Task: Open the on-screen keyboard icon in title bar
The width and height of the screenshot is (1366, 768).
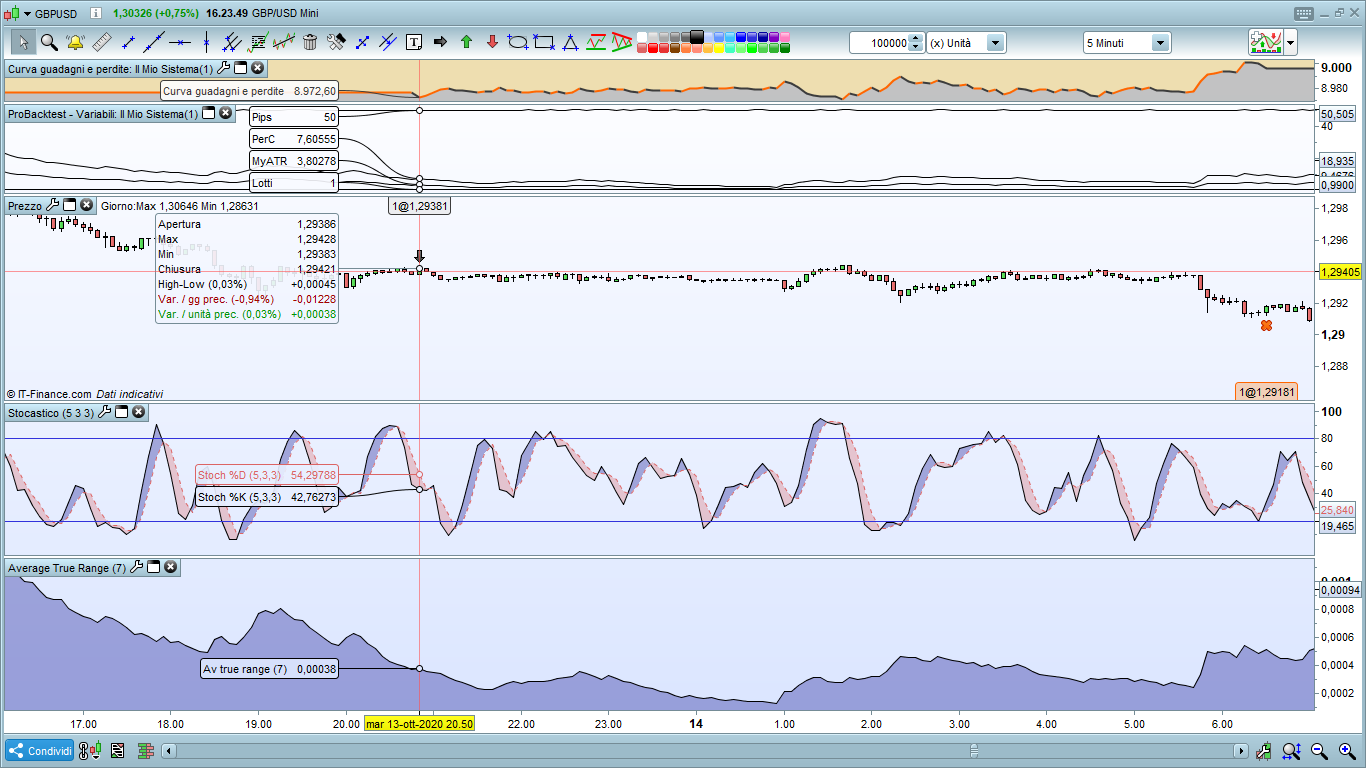Action: click(1303, 13)
